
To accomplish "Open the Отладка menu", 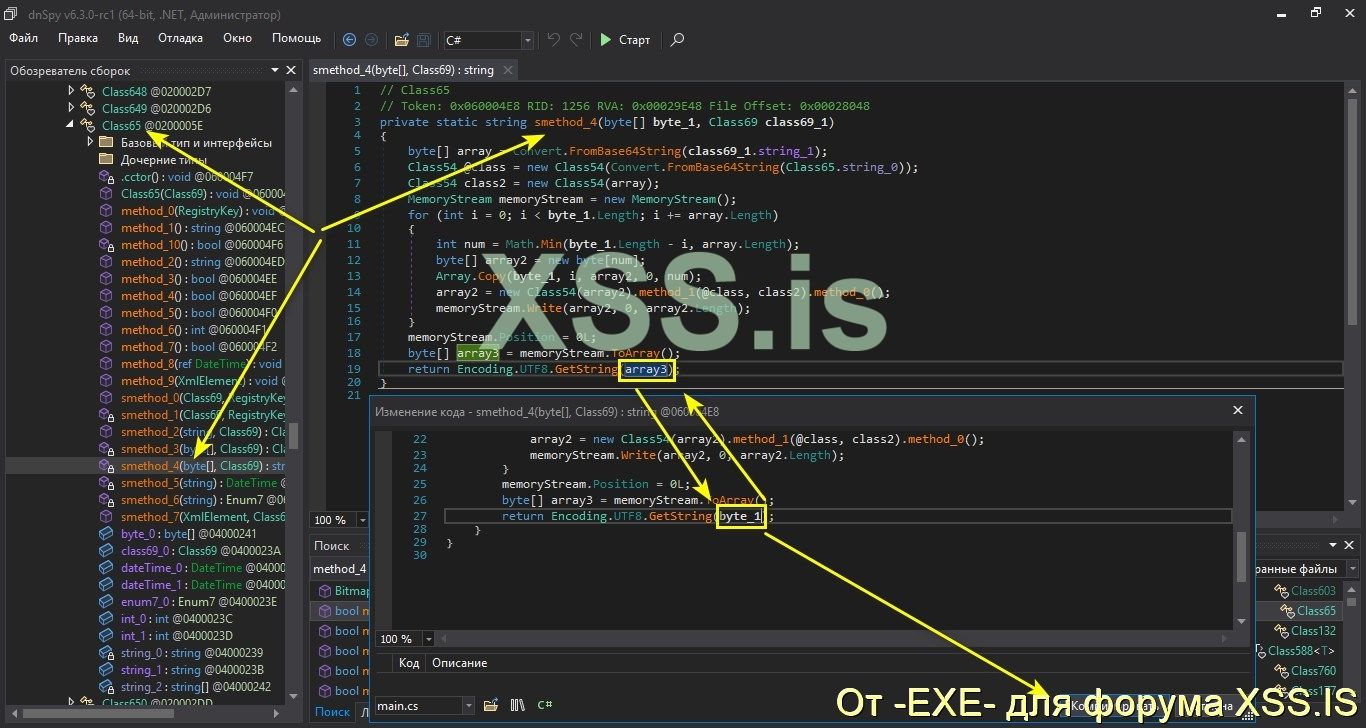I will pyautogui.click(x=180, y=38).
